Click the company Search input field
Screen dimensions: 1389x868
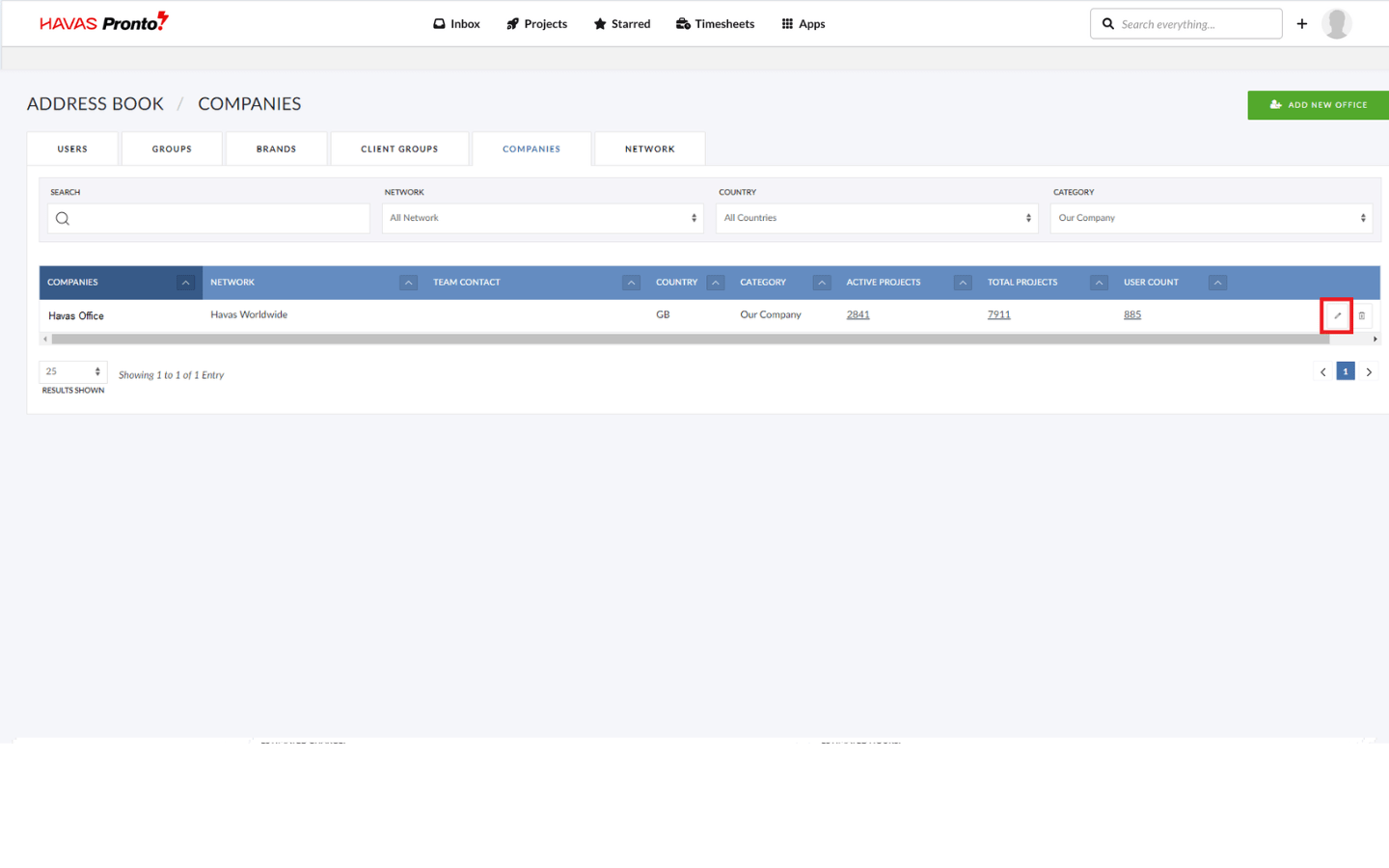pyautogui.click(x=208, y=218)
